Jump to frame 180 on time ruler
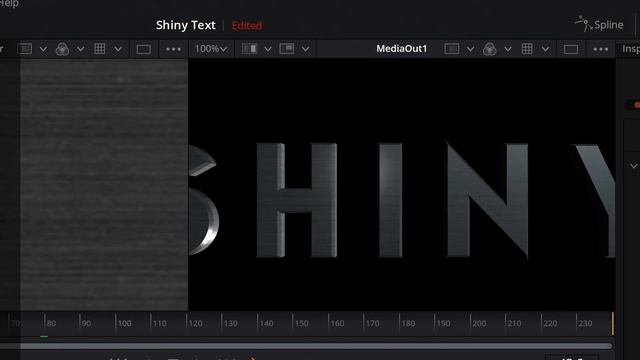 coord(408,323)
